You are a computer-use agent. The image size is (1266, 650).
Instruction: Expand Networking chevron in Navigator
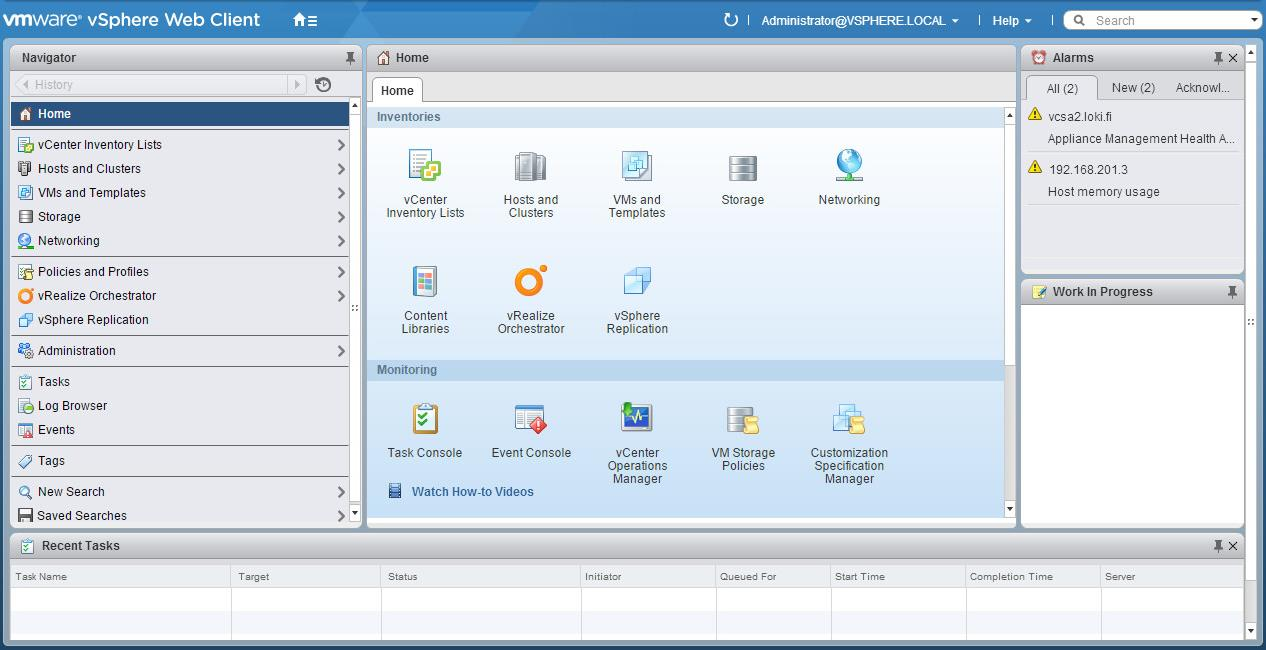tap(341, 241)
